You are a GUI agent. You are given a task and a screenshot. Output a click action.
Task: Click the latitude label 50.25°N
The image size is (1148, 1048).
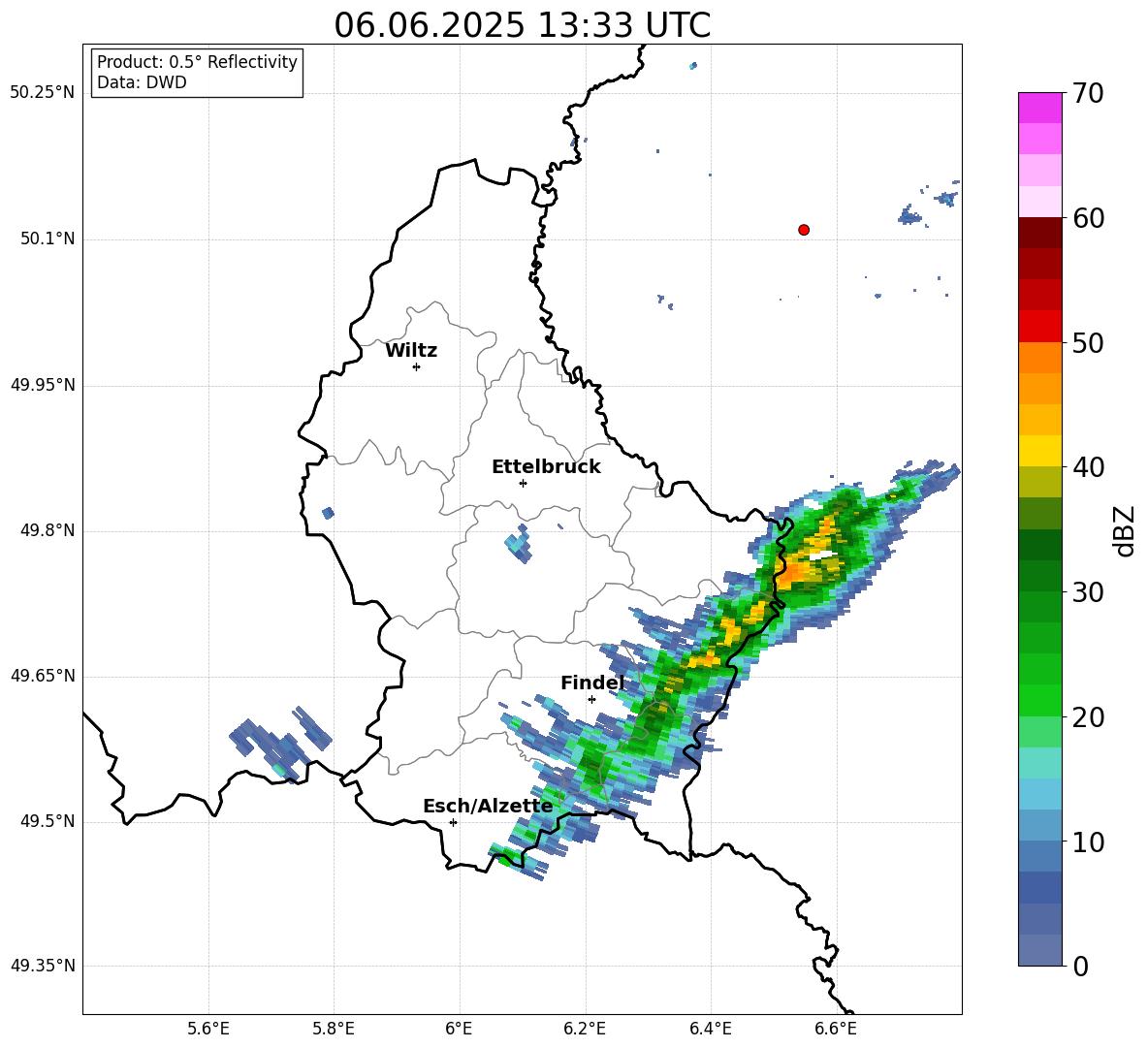tap(43, 93)
